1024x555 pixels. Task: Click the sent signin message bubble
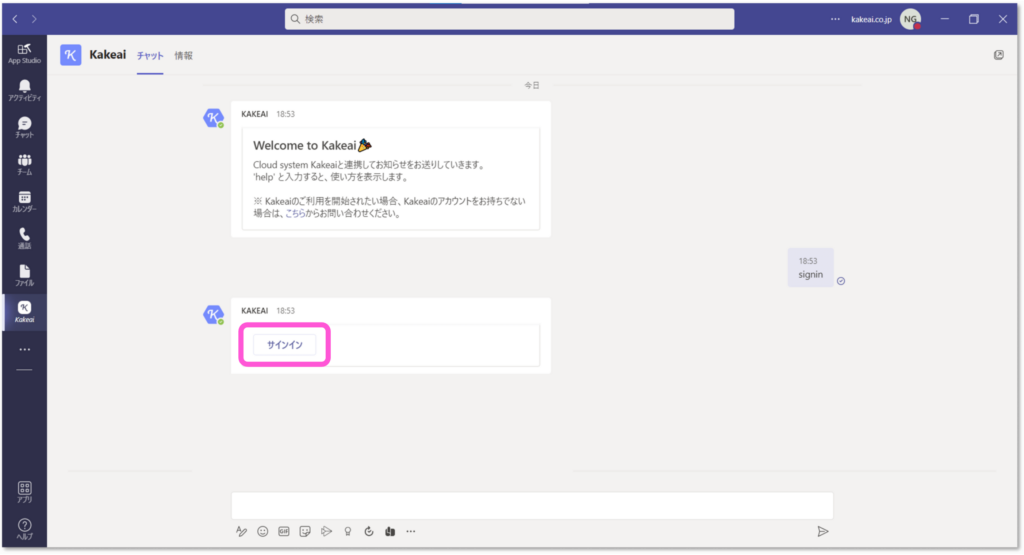pos(810,268)
